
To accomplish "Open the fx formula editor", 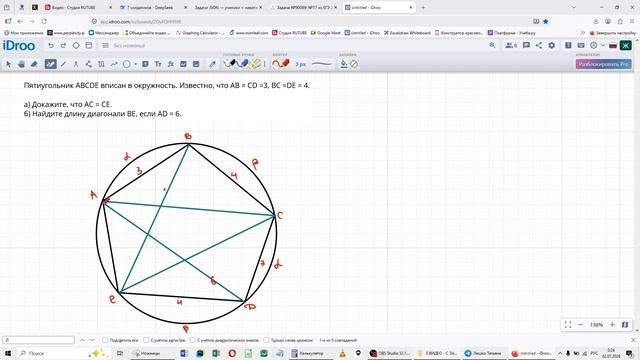I will [x=171, y=64].
